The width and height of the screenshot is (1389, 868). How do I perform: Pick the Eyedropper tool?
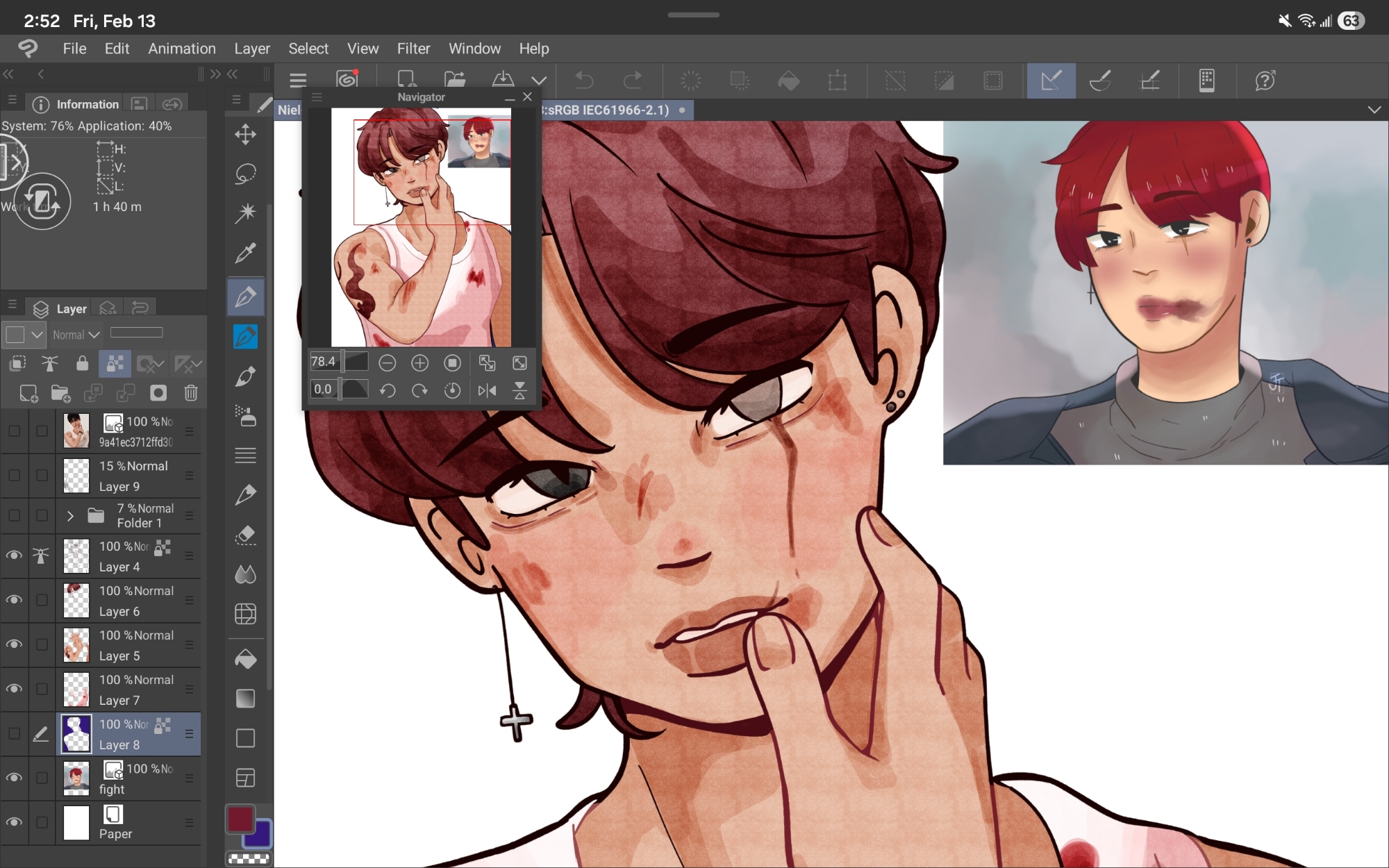click(245, 253)
